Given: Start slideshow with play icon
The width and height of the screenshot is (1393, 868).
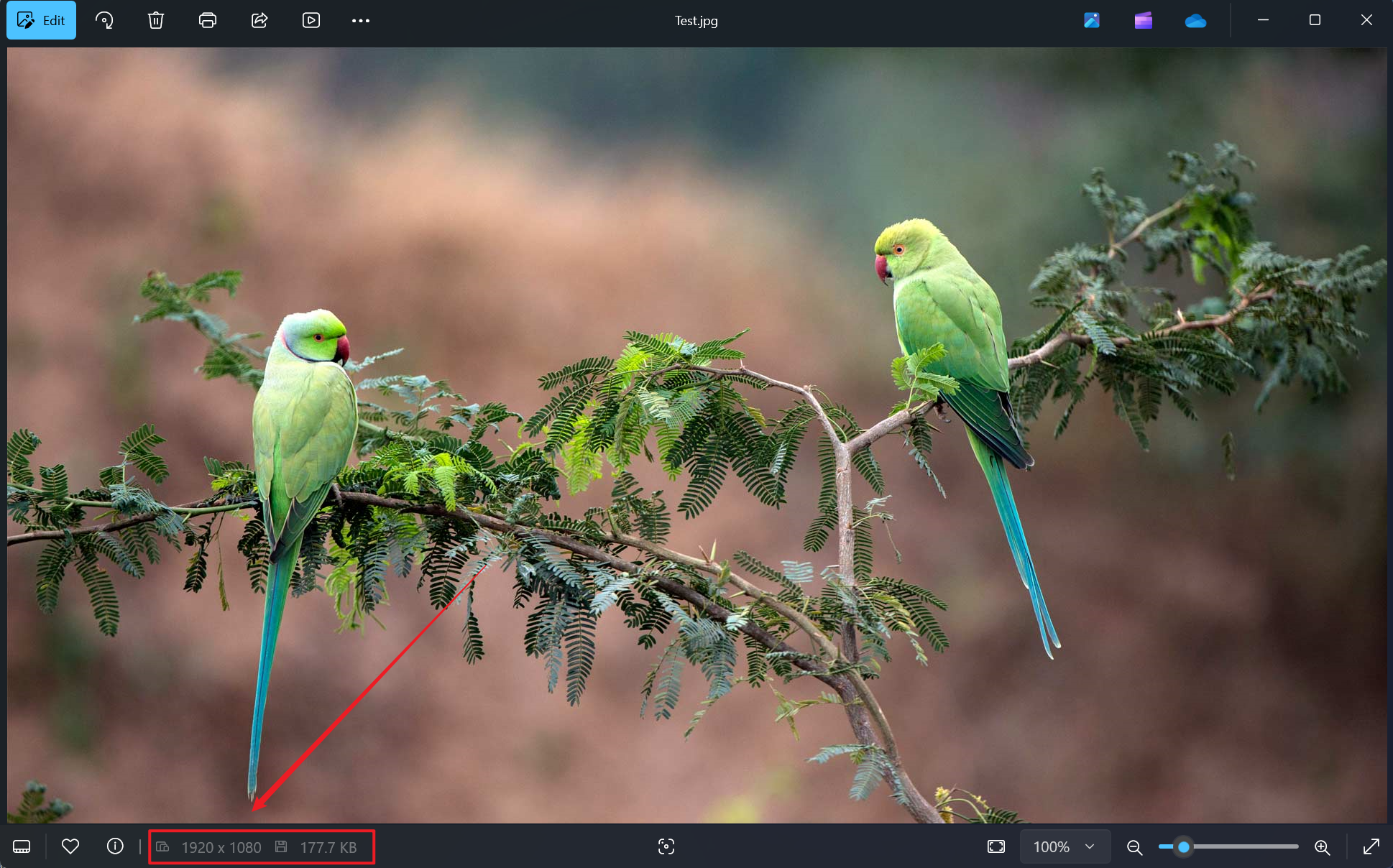Looking at the screenshot, I should [311, 20].
